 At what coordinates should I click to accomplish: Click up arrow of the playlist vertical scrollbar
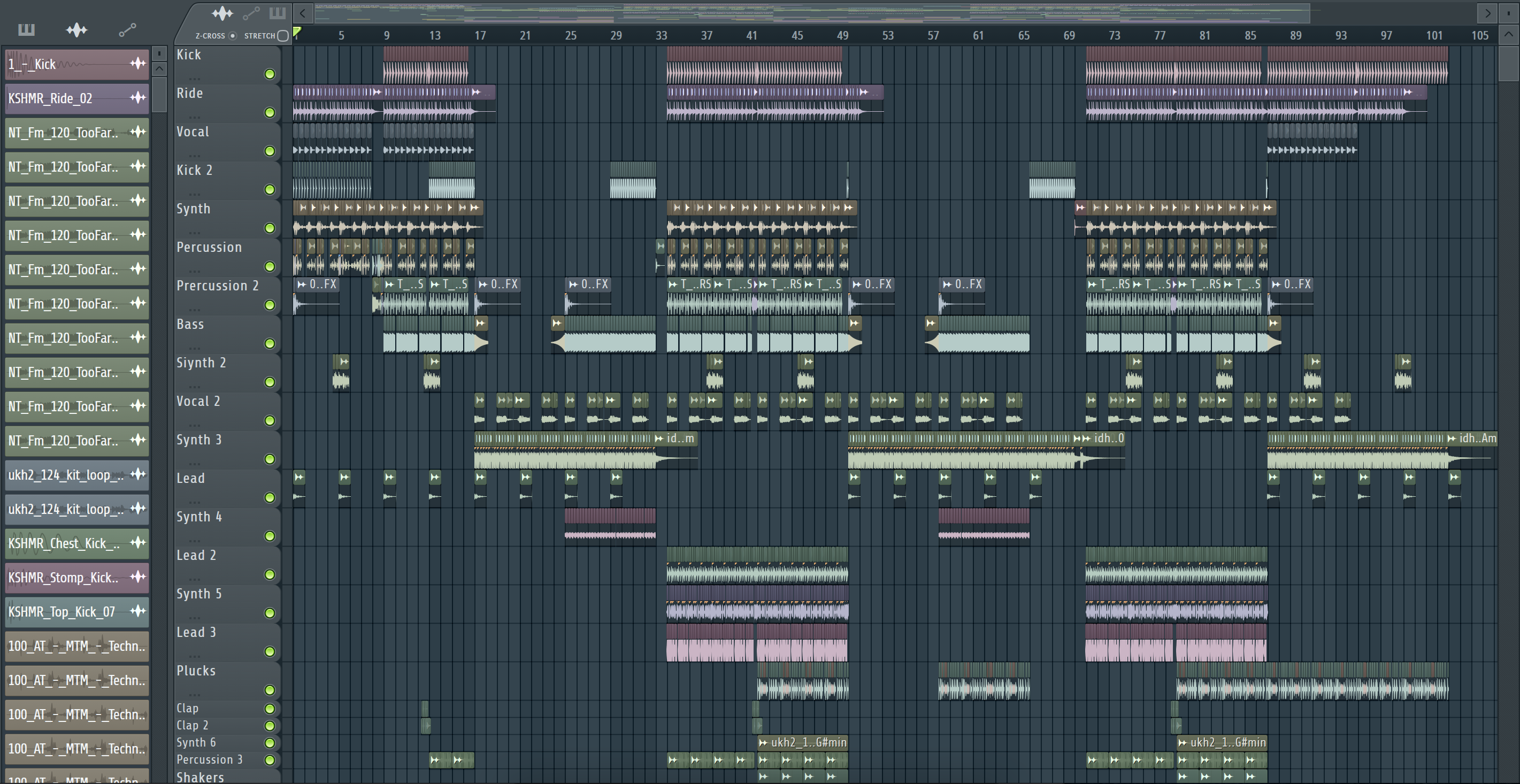click(1508, 35)
